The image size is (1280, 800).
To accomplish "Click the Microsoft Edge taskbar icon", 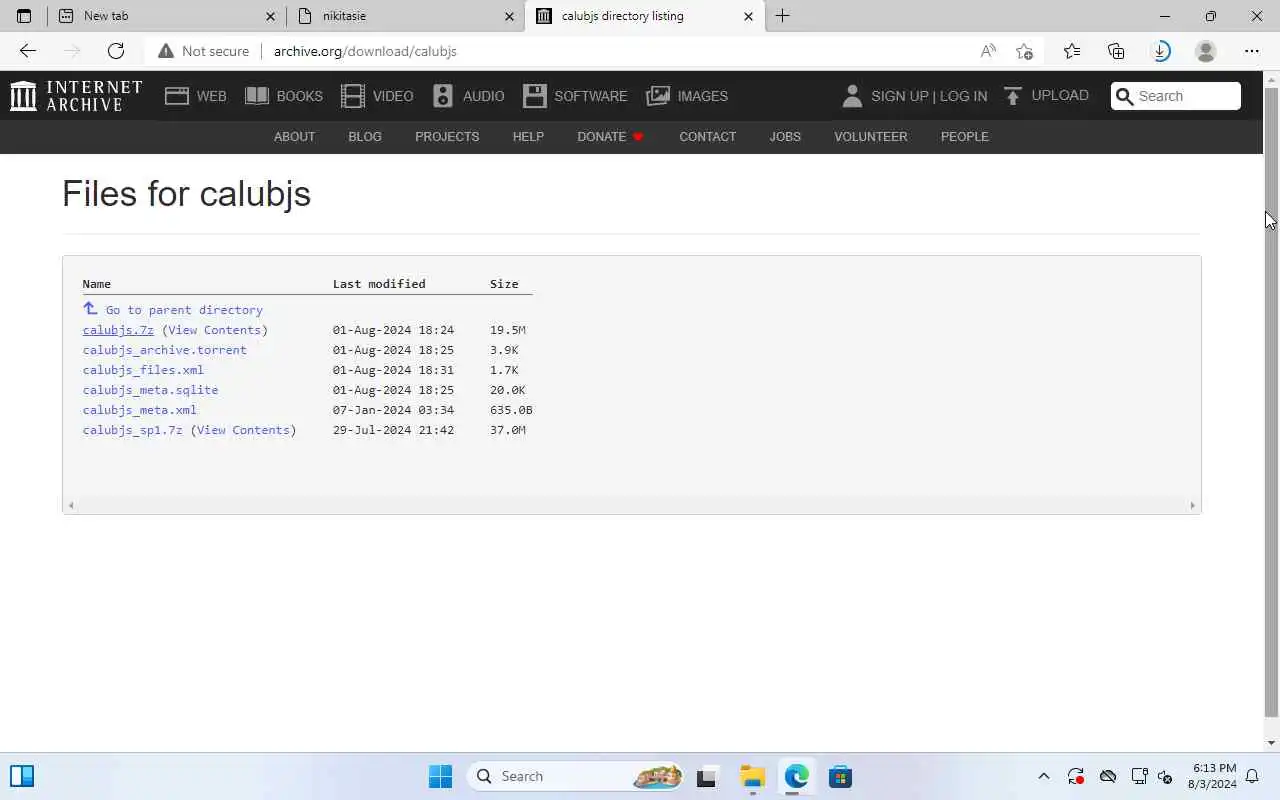I will click(x=796, y=776).
